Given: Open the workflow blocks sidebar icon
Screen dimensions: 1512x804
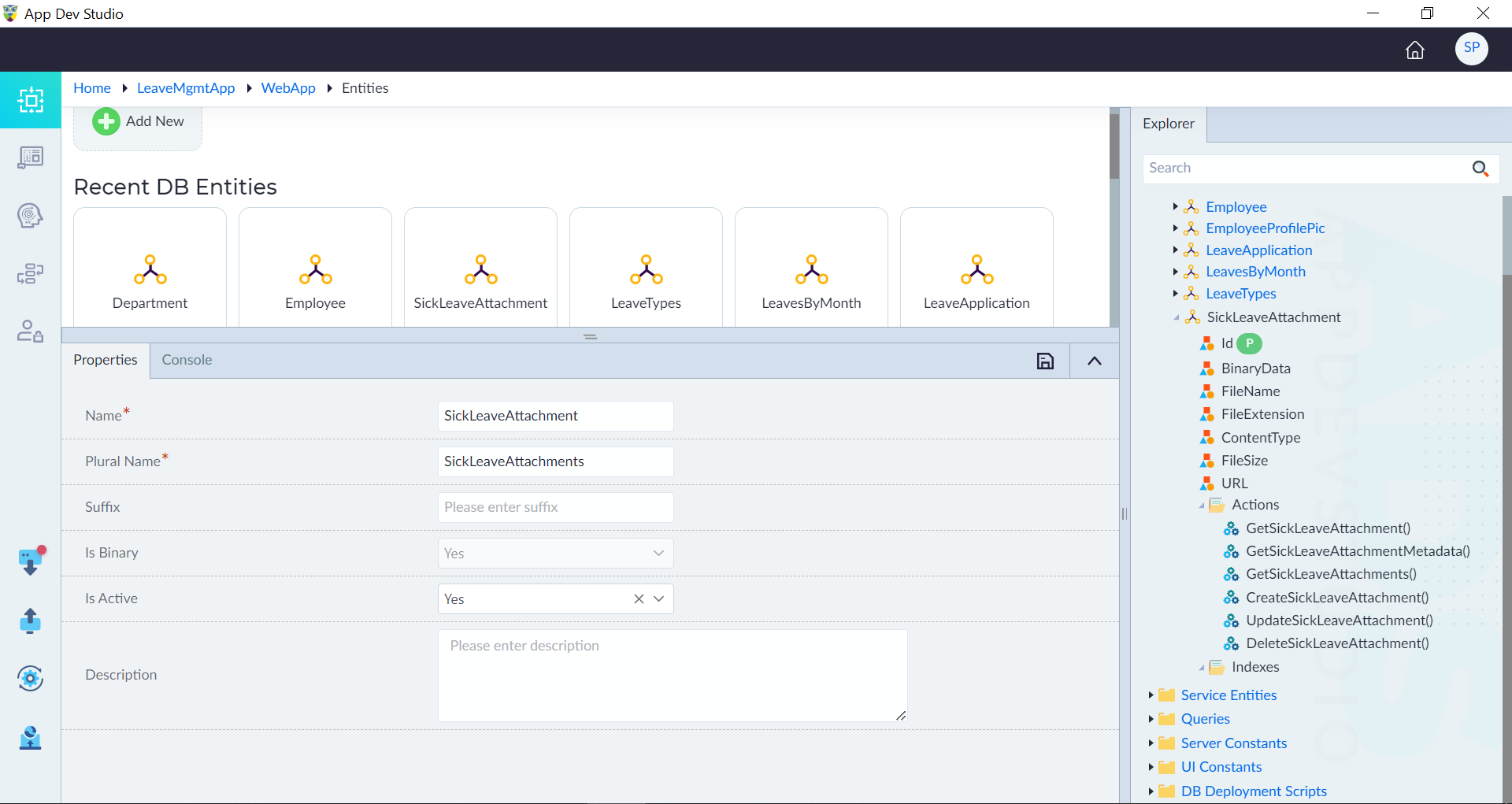Looking at the screenshot, I should 31,273.
